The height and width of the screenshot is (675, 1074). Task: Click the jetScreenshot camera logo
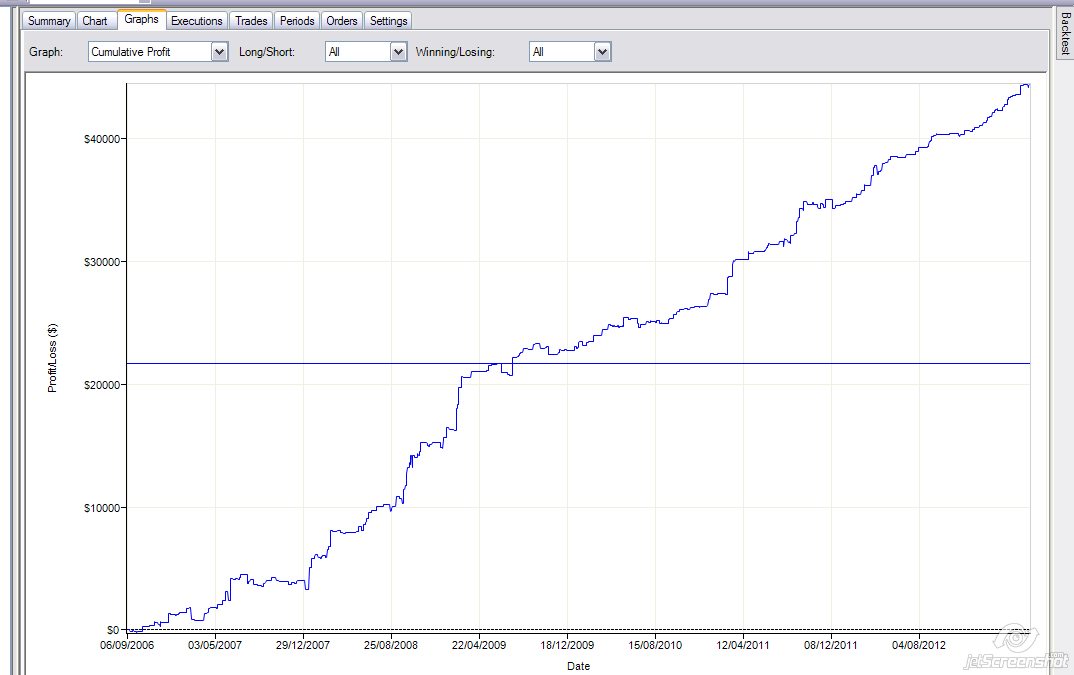(x=1015, y=637)
